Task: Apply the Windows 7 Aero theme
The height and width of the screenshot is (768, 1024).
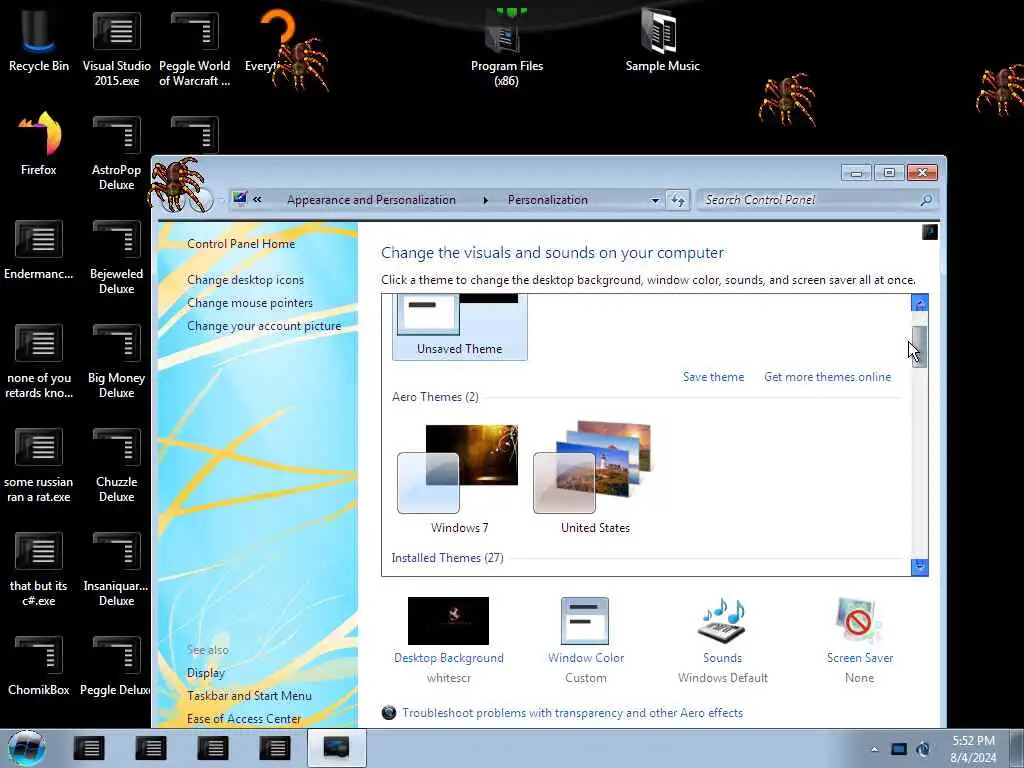Action: [x=459, y=479]
